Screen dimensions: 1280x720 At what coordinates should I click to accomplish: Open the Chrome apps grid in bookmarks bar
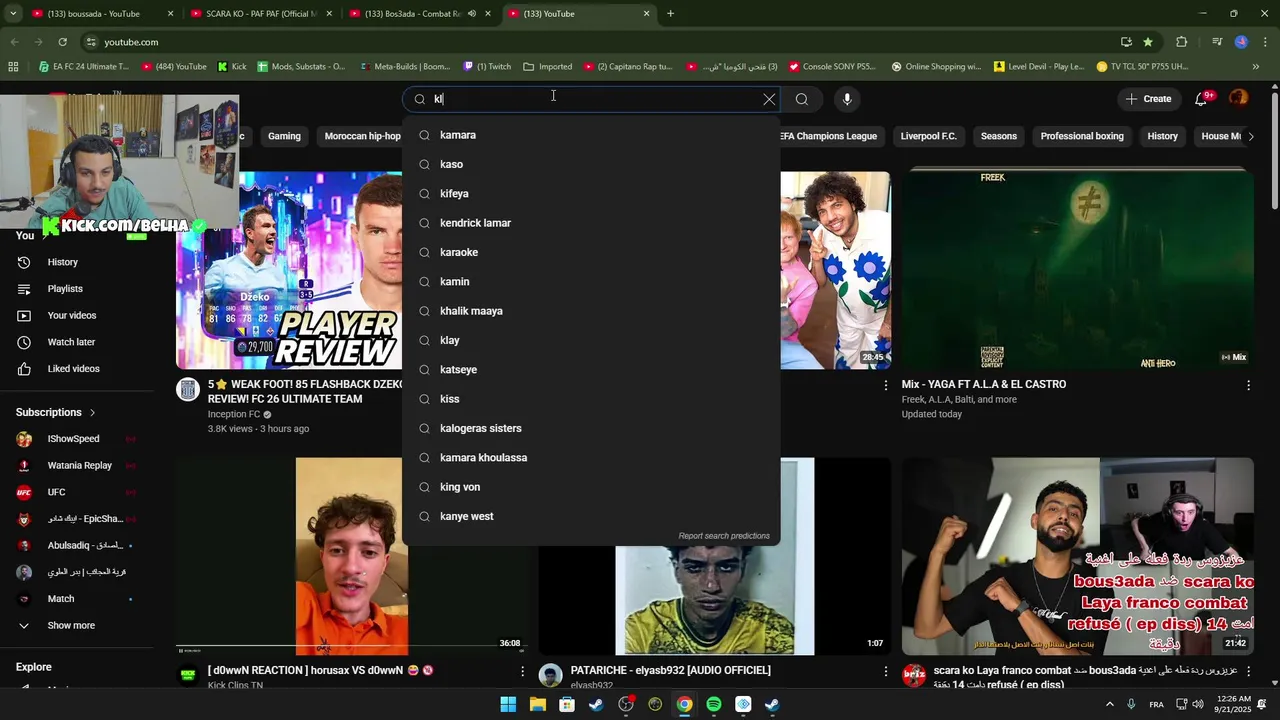coord(13,67)
